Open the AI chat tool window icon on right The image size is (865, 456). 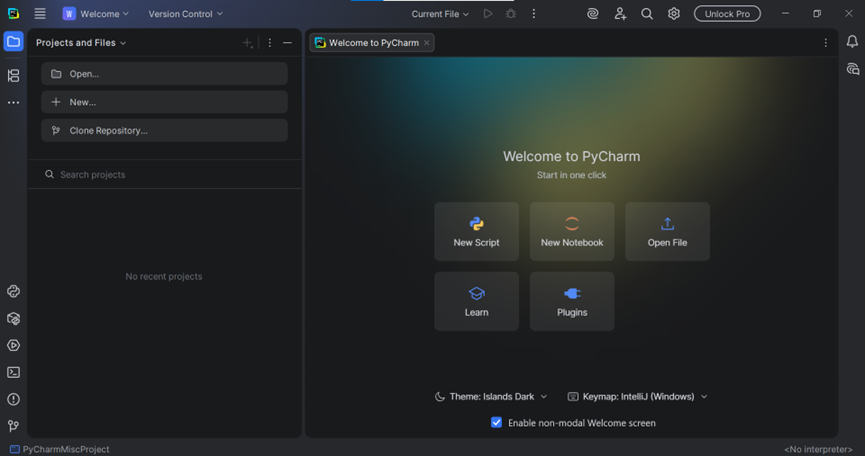coord(852,69)
